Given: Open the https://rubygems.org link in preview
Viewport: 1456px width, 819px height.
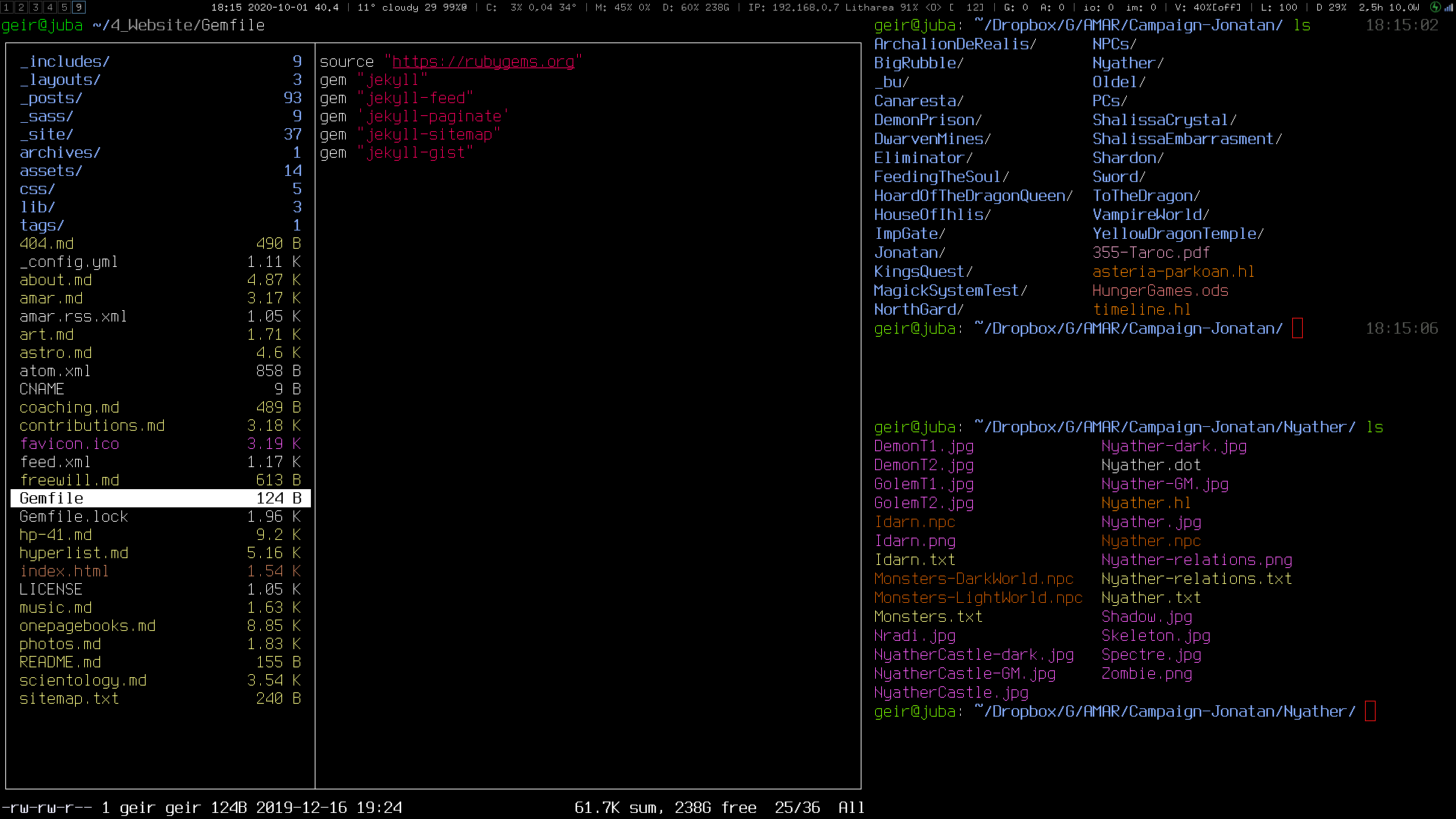Looking at the screenshot, I should point(483,61).
